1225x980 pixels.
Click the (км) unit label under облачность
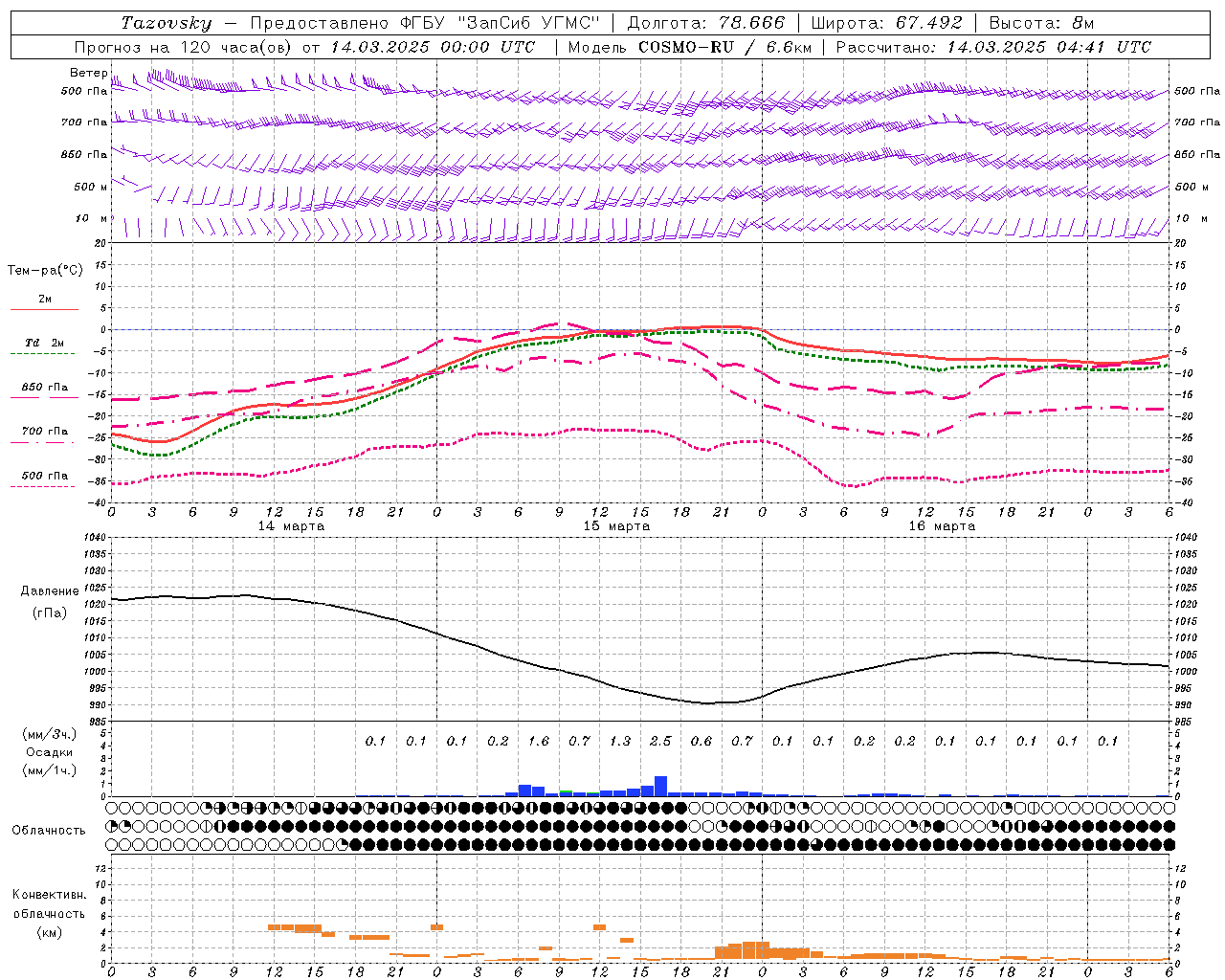pos(50,933)
